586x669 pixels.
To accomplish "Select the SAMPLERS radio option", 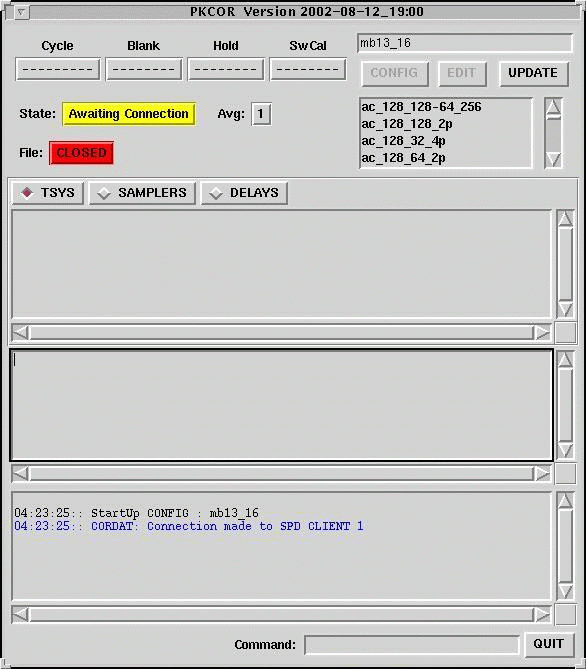I will (x=142, y=193).
